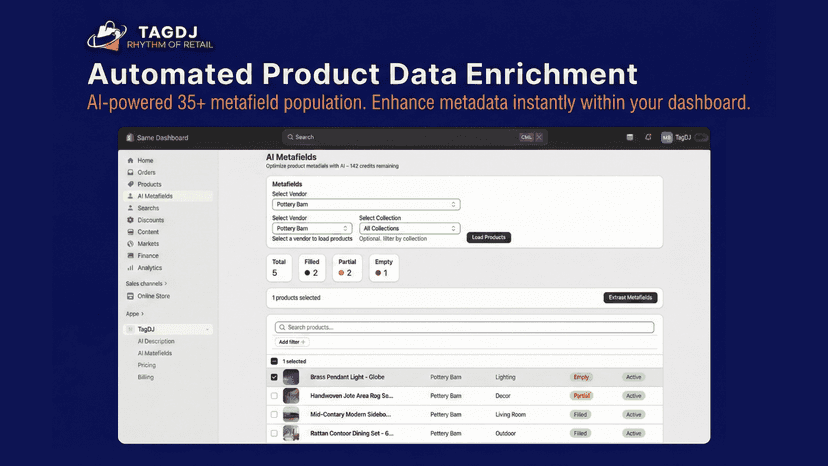
Task: Click 'Brass Pendant Light - Globe' product name
Action: click(x=347, y=377)
